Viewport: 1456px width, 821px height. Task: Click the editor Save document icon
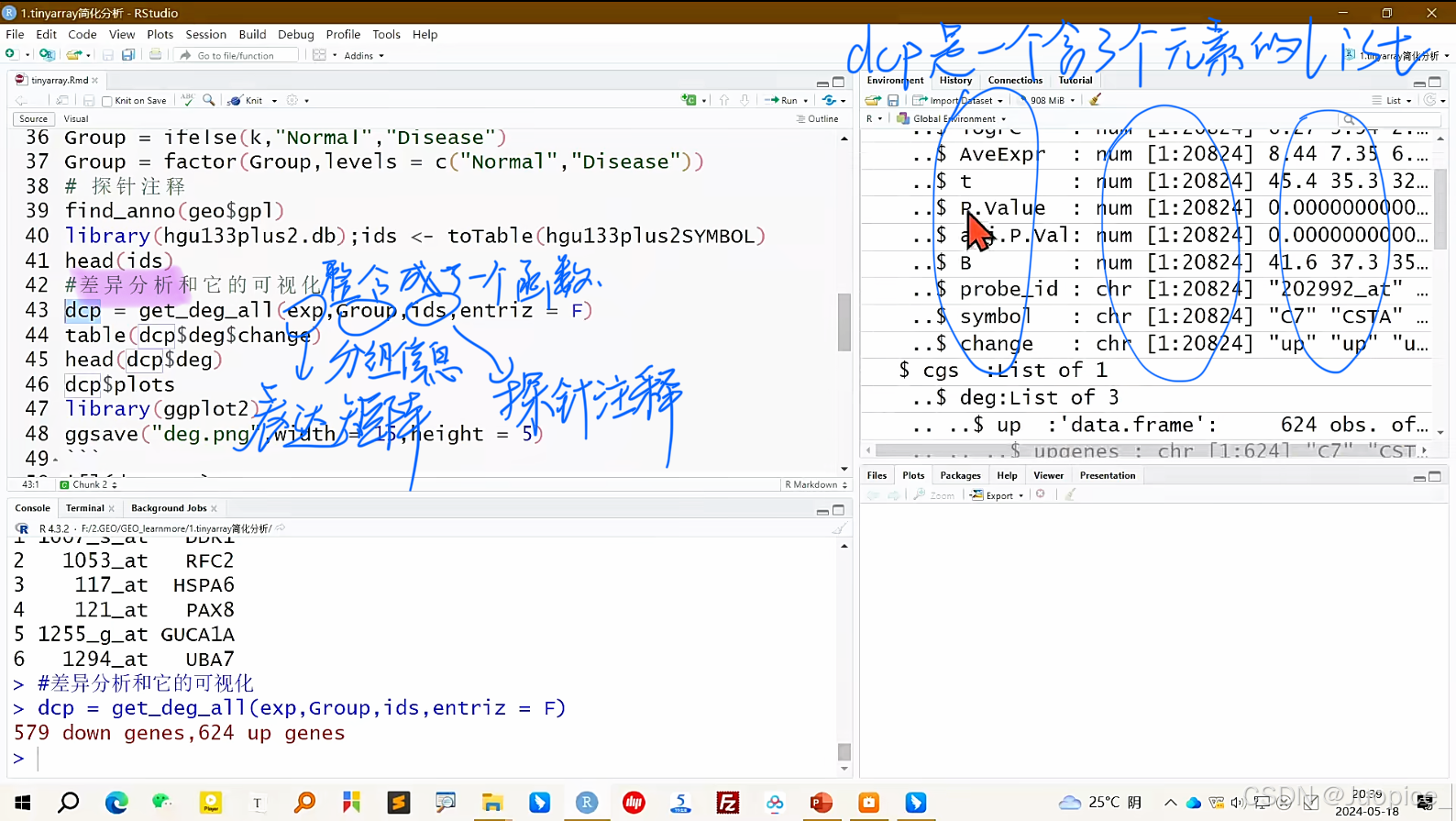click(x=89, y=100)
